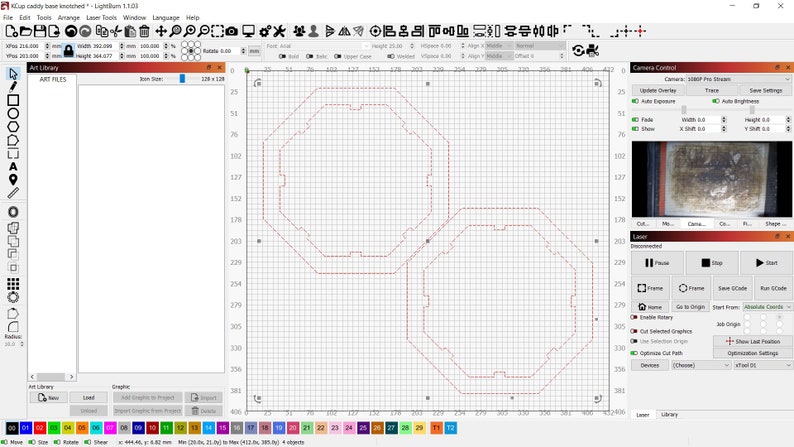Click the Move laser to selection red crosshair
The height and width of the screenshot is (447, 794).
(641, 31)
